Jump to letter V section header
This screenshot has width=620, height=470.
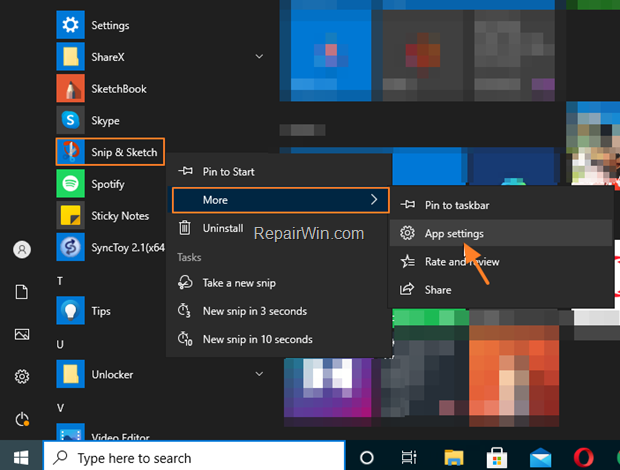pos(60,408)
